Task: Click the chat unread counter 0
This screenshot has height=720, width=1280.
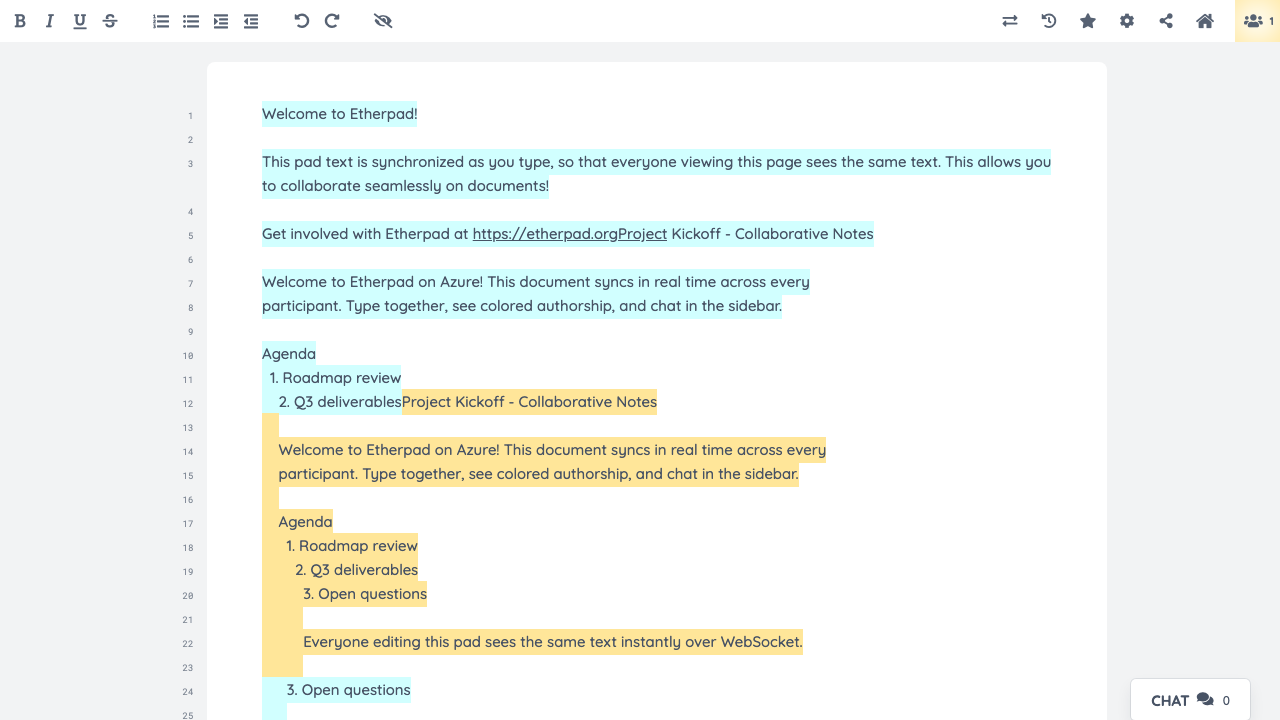Action: click(x=1226, y=701)
